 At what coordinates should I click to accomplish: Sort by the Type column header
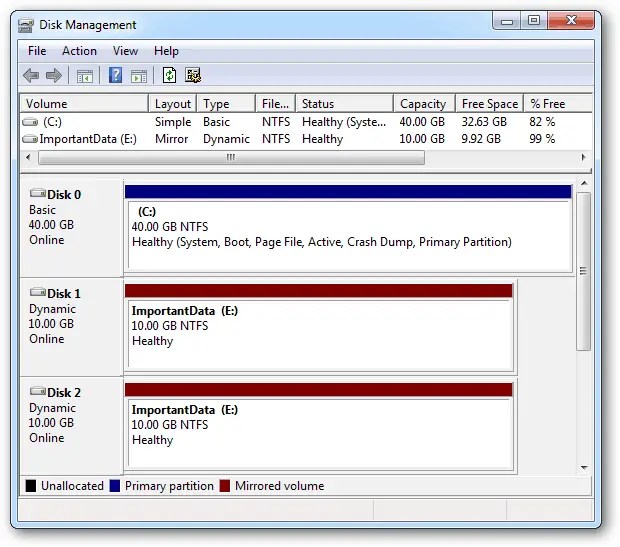click(226, 104)
